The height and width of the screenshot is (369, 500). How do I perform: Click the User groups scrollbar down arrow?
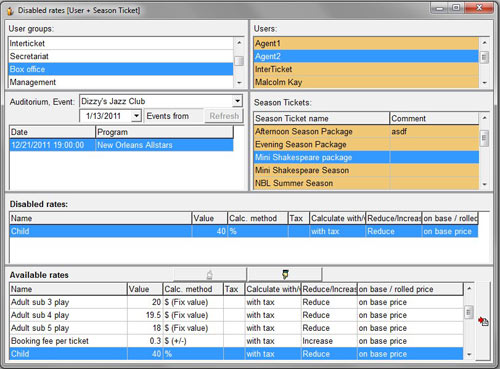coord(239,83)
